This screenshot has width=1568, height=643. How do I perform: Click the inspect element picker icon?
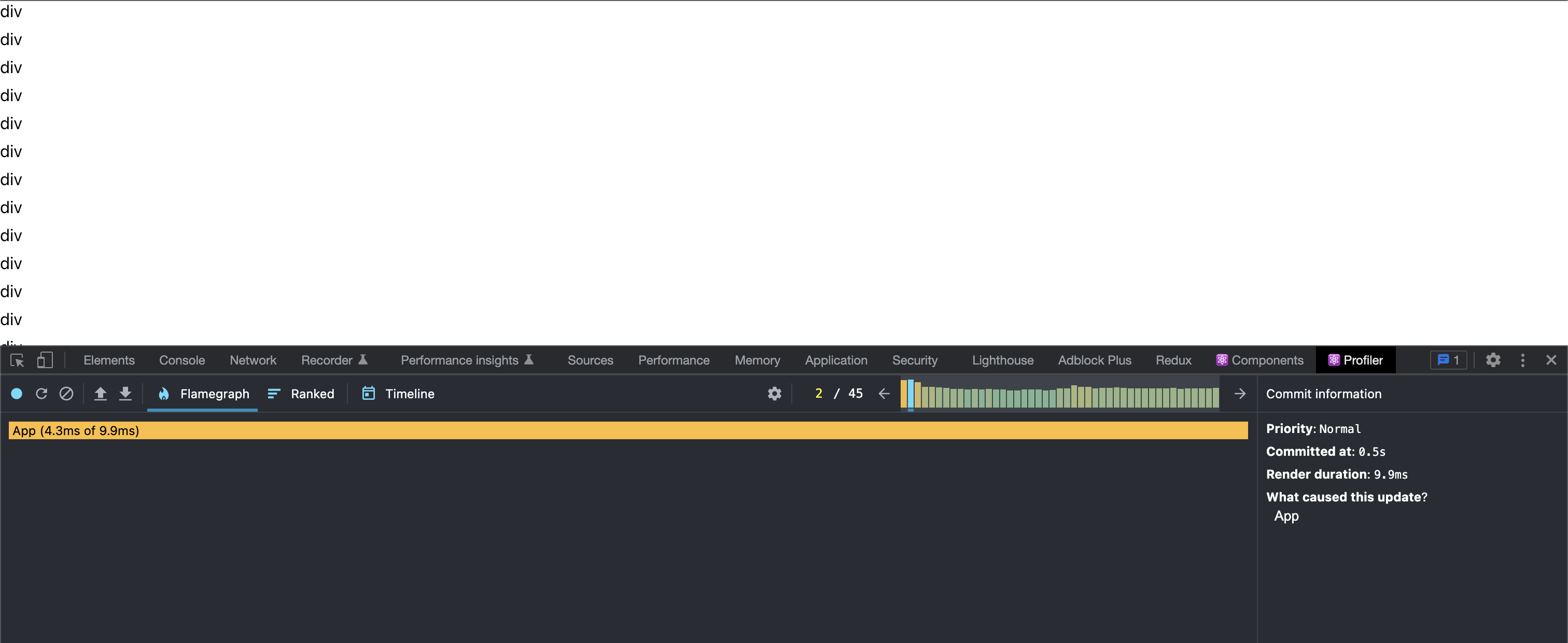17,360
